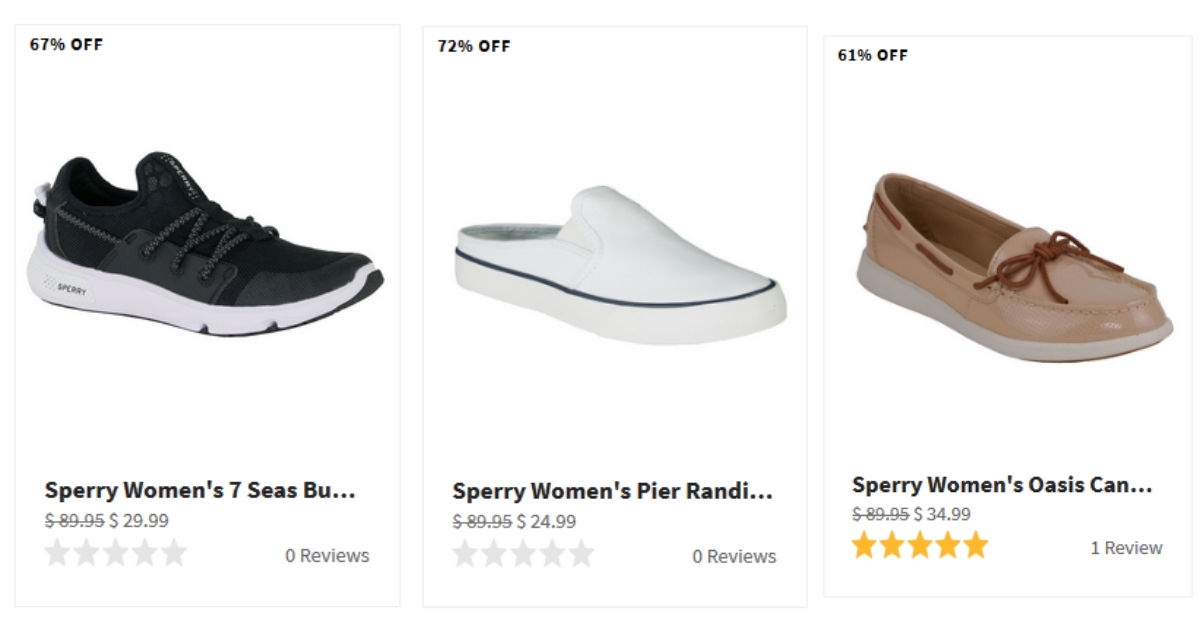Click first empty star under Pier Randi mule
Viewport: 1200px width, 633px height.
(x=465, y=554)
